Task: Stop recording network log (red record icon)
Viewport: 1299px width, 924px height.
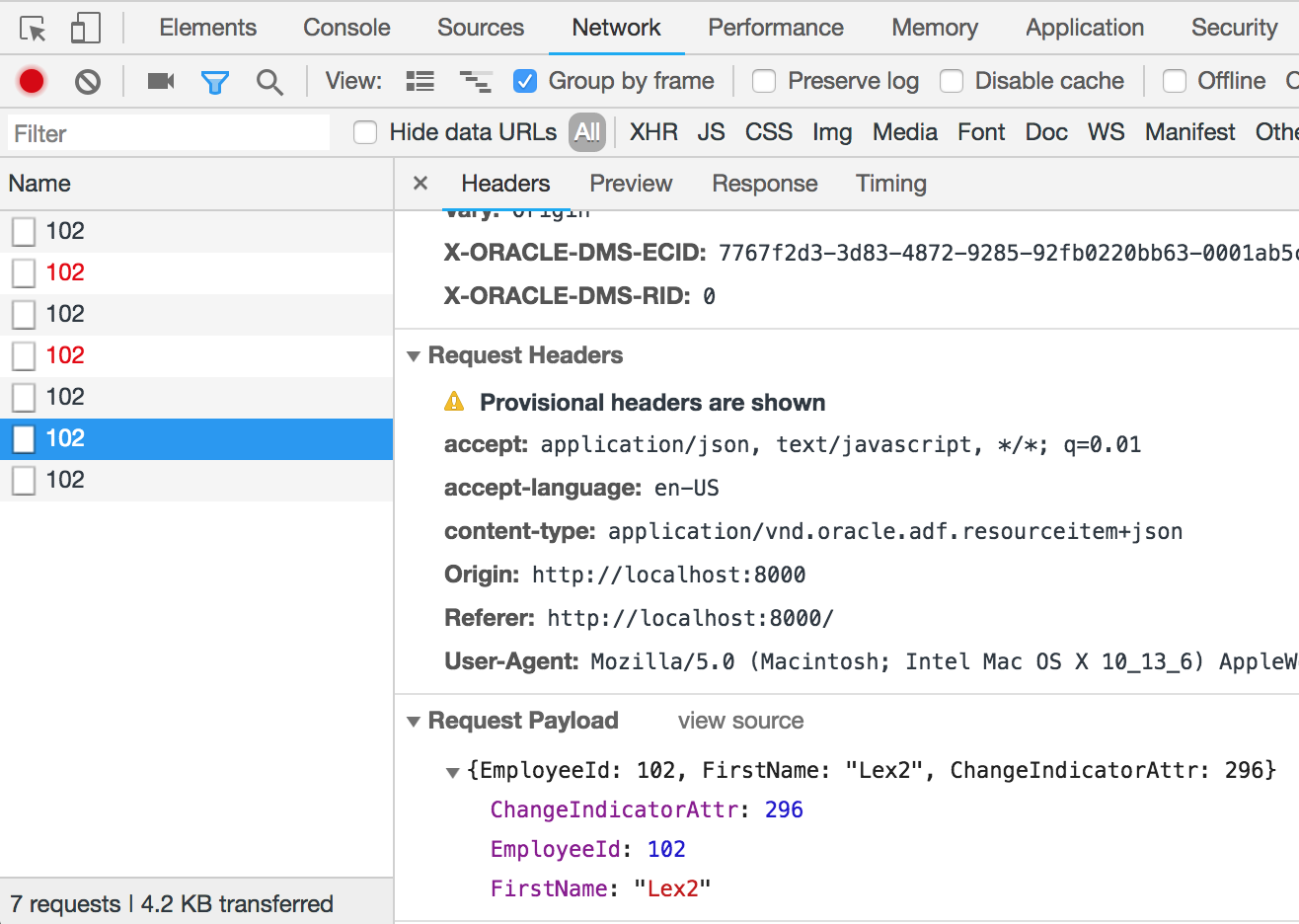Action: tap(30, 81)
